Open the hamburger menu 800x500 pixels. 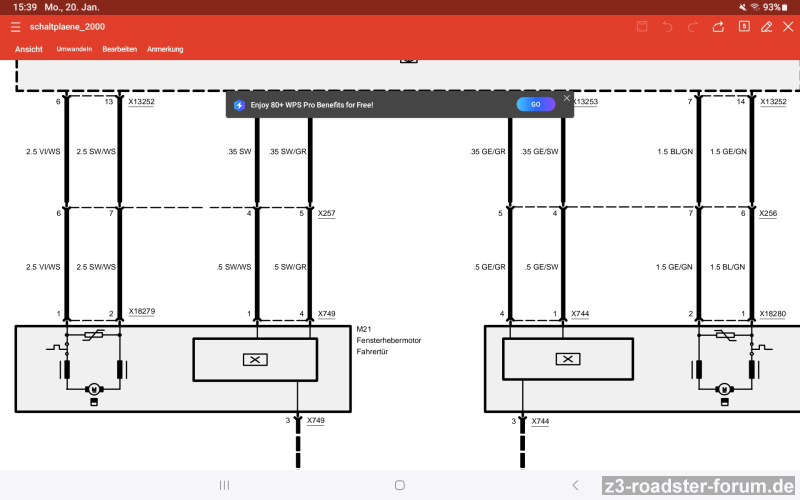pos(15,27)
